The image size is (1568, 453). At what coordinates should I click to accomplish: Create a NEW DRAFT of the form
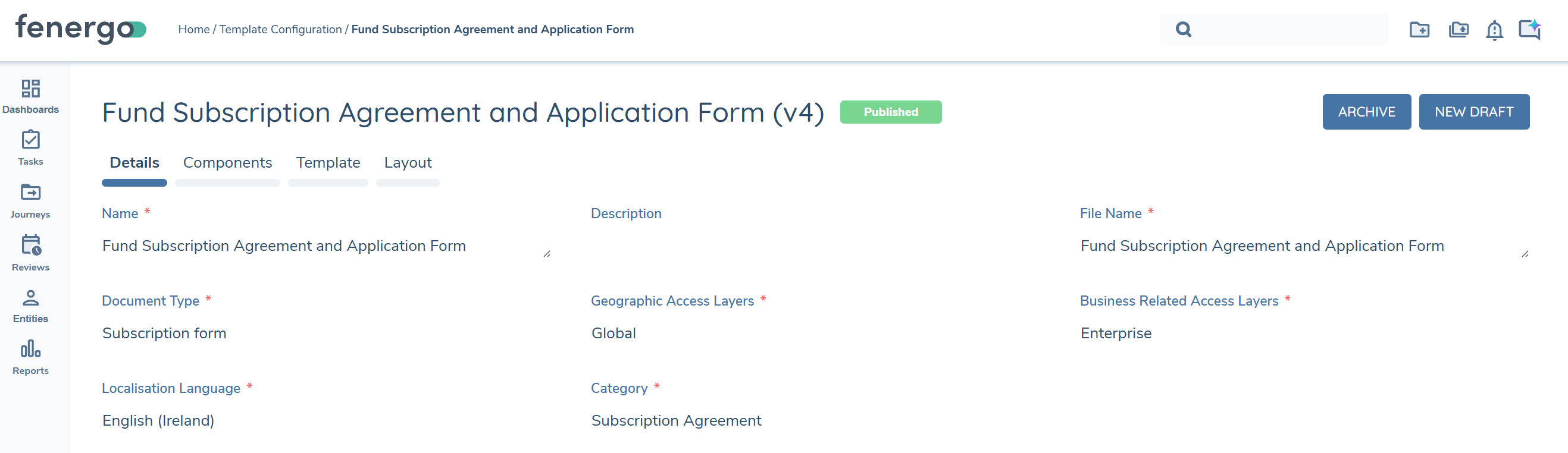pos(1473,111)
